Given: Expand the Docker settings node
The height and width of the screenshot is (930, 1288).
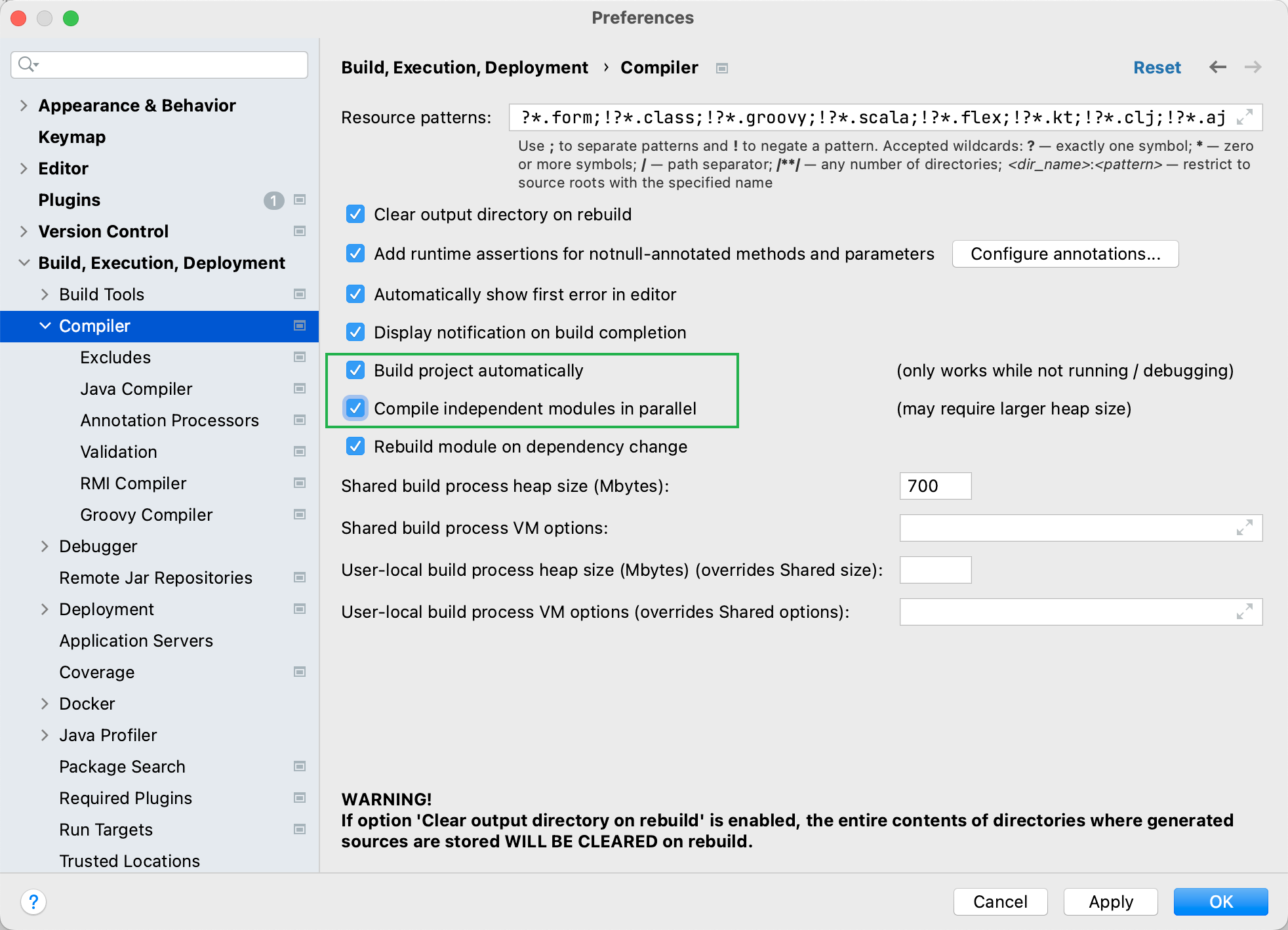Looking at the screenshot, I should click(45, 704).
